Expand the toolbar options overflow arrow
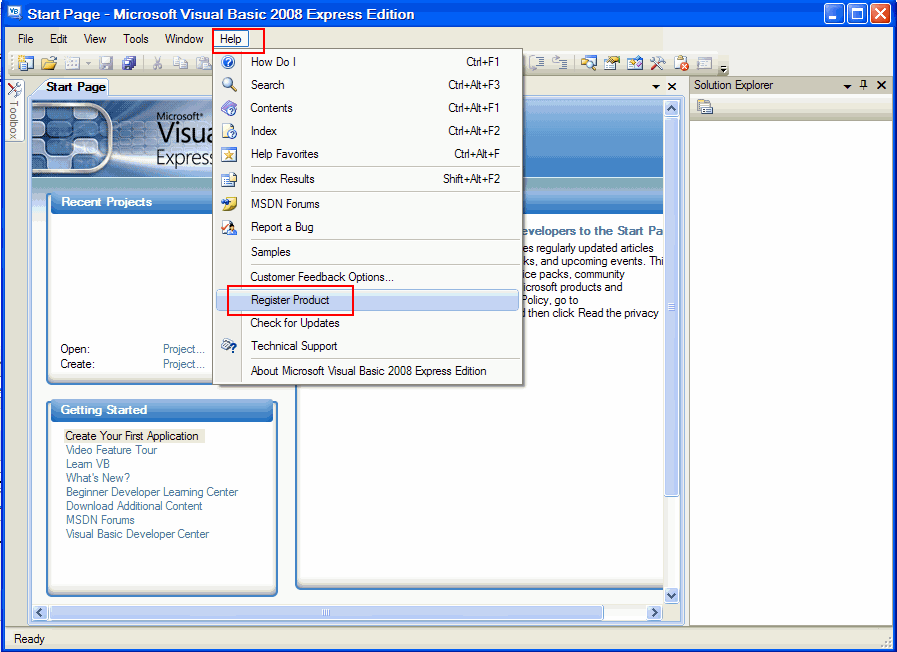This screenshot has width=897, height=652. [x=723, y=68]
